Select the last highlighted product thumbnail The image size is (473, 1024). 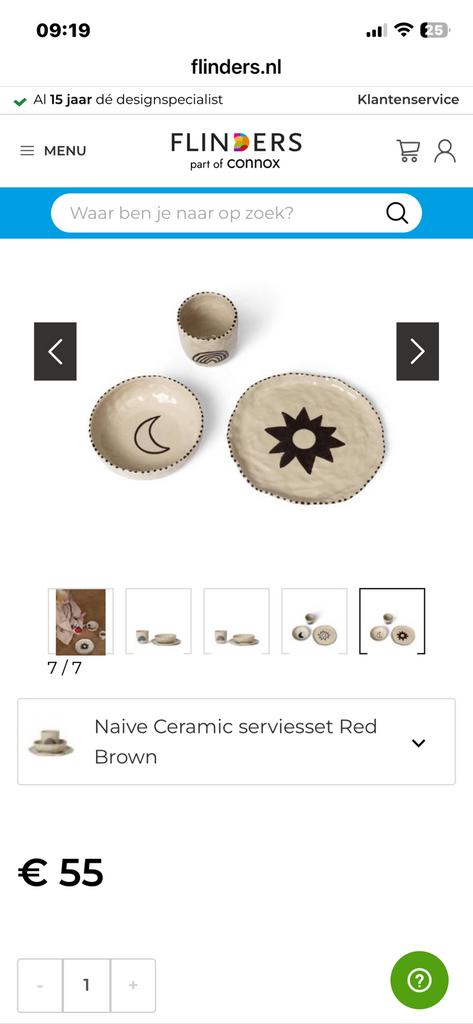(x=392, y=622)
